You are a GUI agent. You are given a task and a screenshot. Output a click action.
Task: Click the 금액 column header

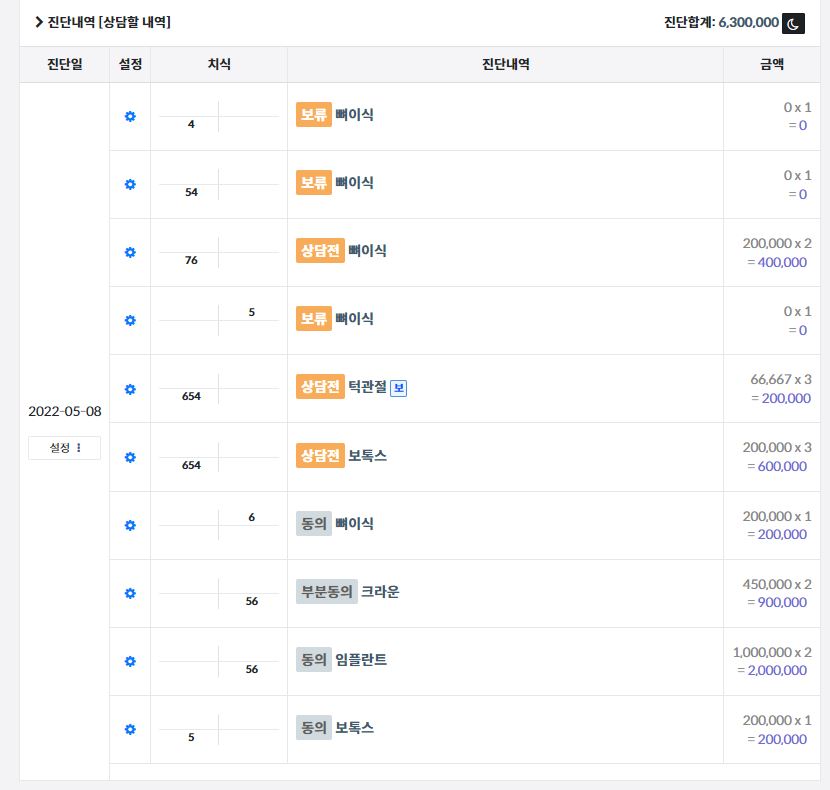pos(772,65)
